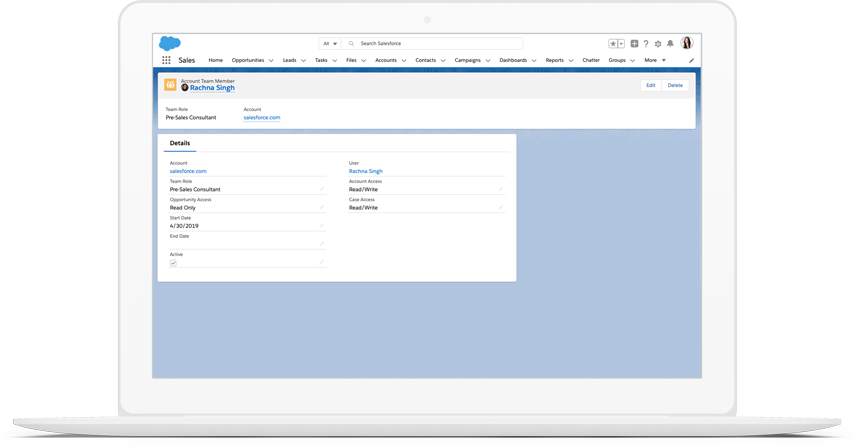Edit Start Date with its pencil icon
Screen dimensions: 857x447
click(322, 226)
